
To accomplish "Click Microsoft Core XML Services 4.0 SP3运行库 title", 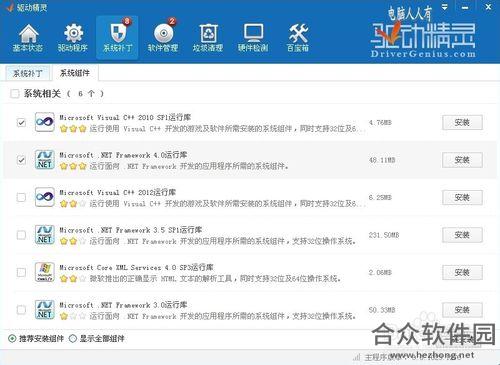I will 136,267.
